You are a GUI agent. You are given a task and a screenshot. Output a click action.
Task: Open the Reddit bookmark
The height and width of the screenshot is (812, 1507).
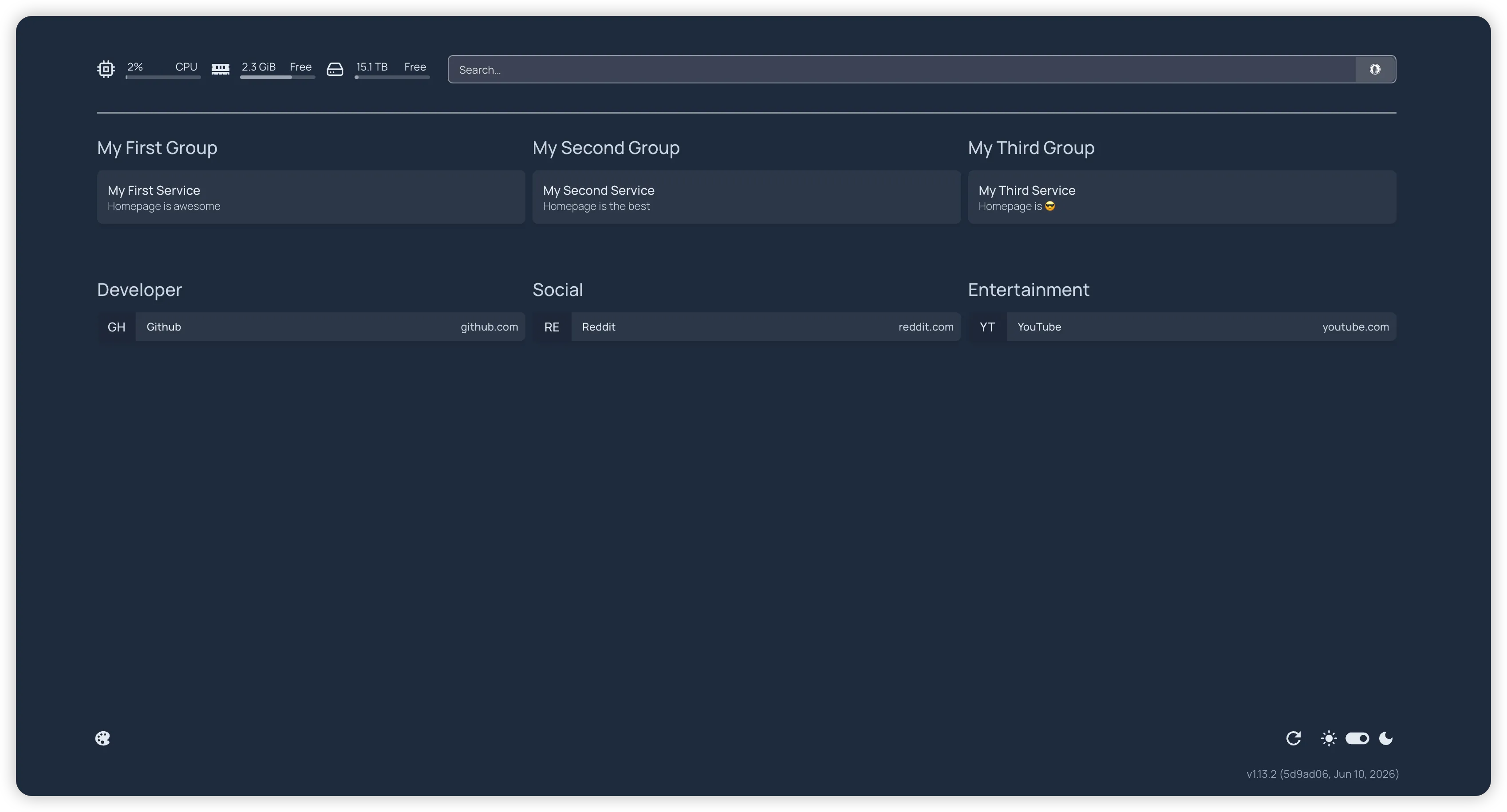point(746,327)
